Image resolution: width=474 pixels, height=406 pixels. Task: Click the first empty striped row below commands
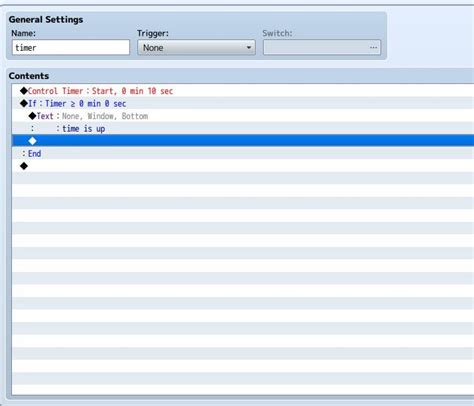243,178
